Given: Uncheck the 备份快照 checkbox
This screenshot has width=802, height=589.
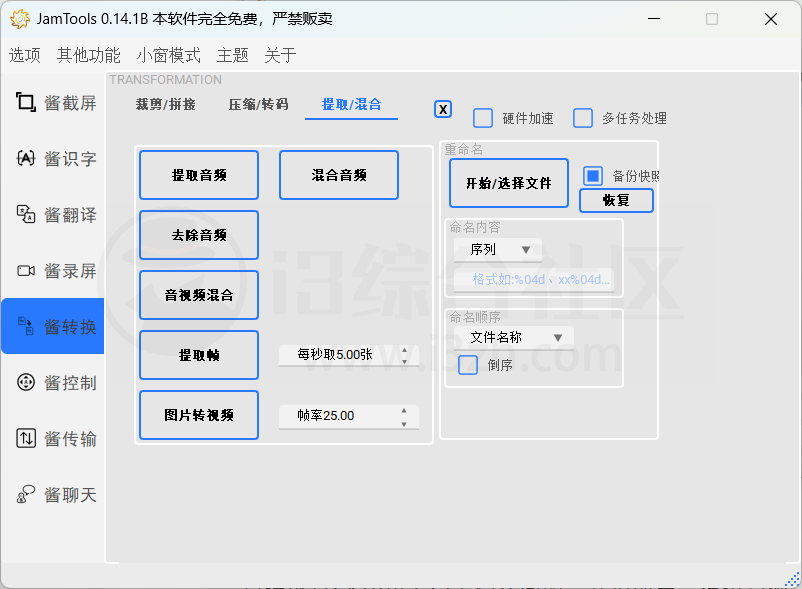Looking at the screenshot, I should pyautogui.click(x=593, y=176).
